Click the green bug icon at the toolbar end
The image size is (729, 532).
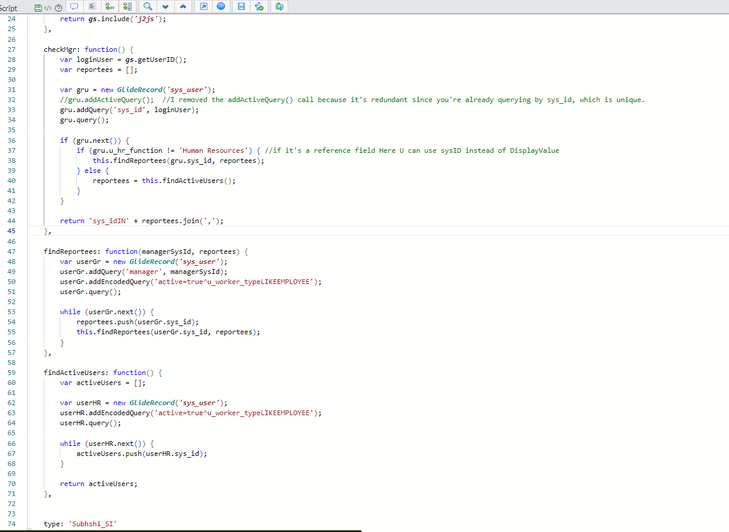(279, 7)
